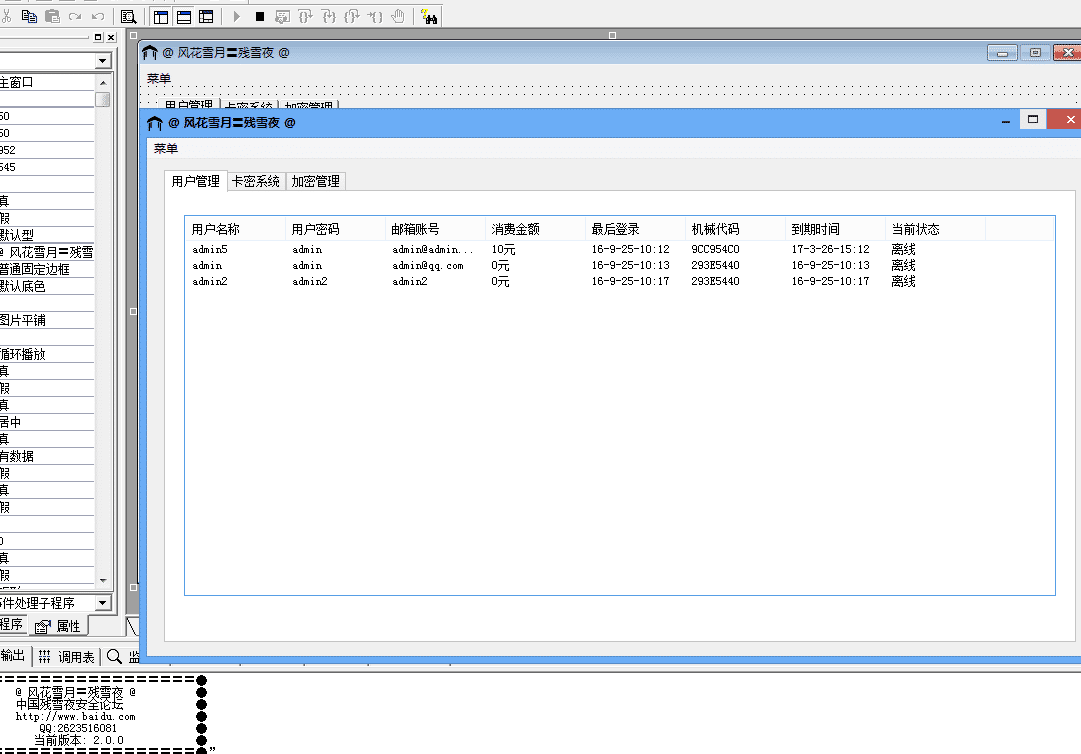1081x754 pixels.
Task: Expand the 事件处理子程序 dropdown
Action: pos(102,603)
